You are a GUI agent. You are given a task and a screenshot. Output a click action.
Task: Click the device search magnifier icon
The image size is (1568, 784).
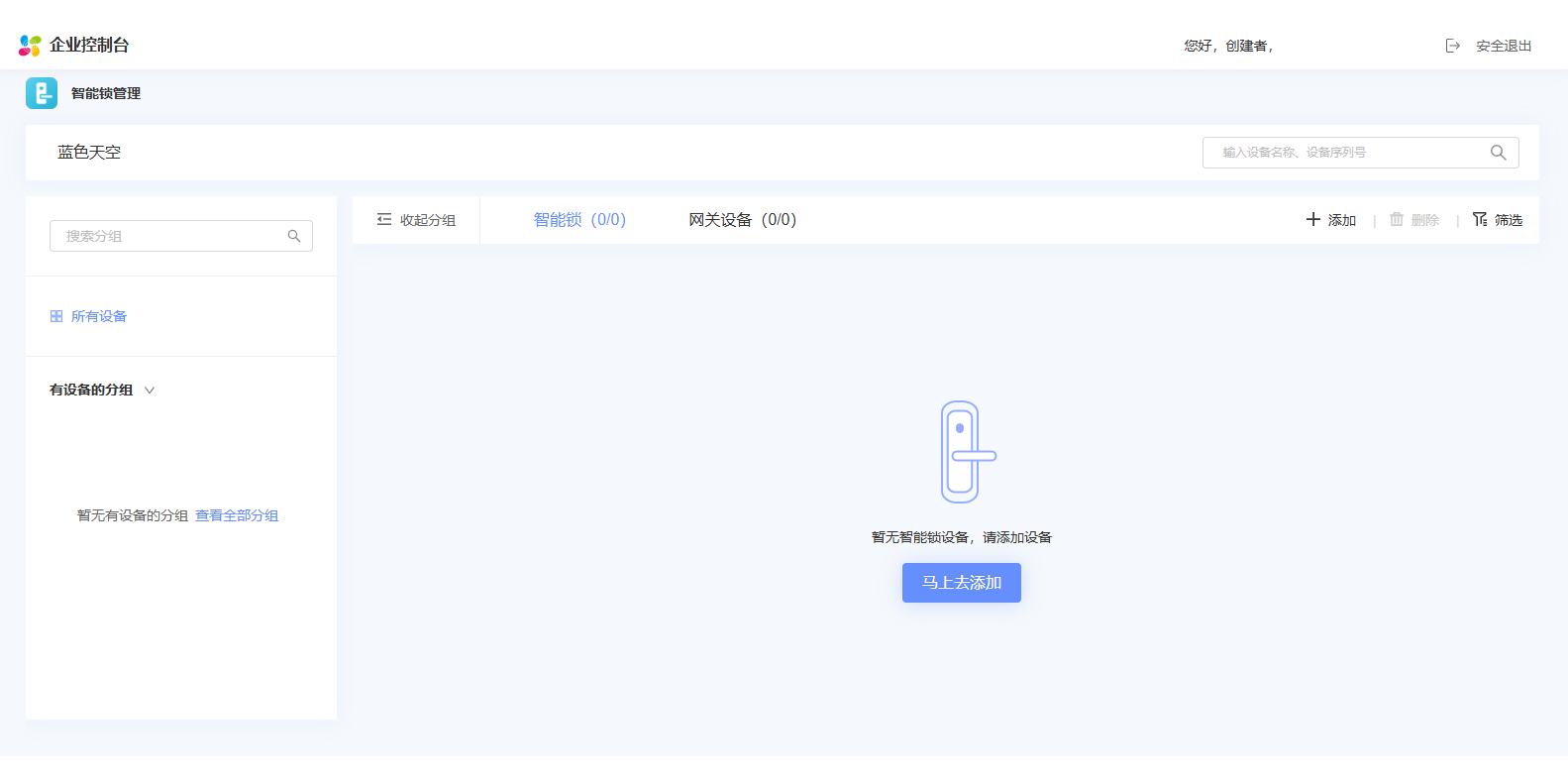tap(1498, 153)
